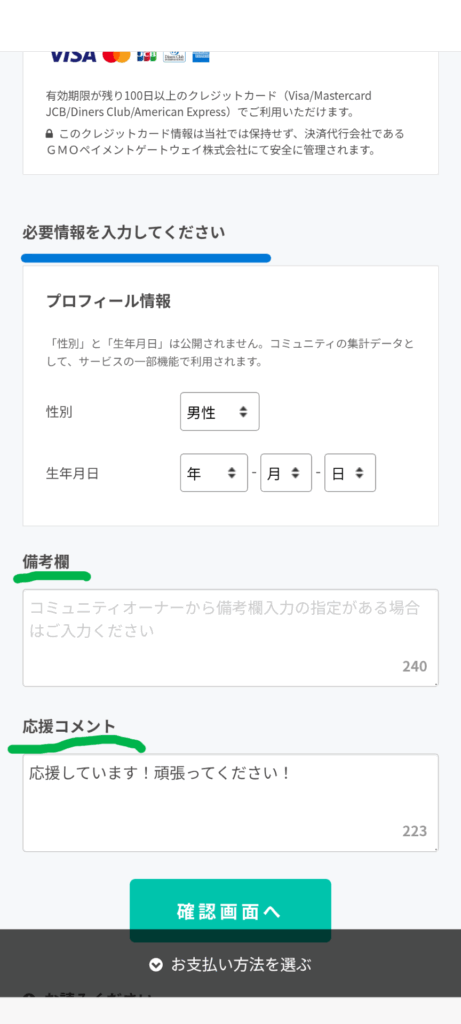461x1024 pixels.
Task: Click the Mastercard logo icon
Action: (x=116, y=56)
